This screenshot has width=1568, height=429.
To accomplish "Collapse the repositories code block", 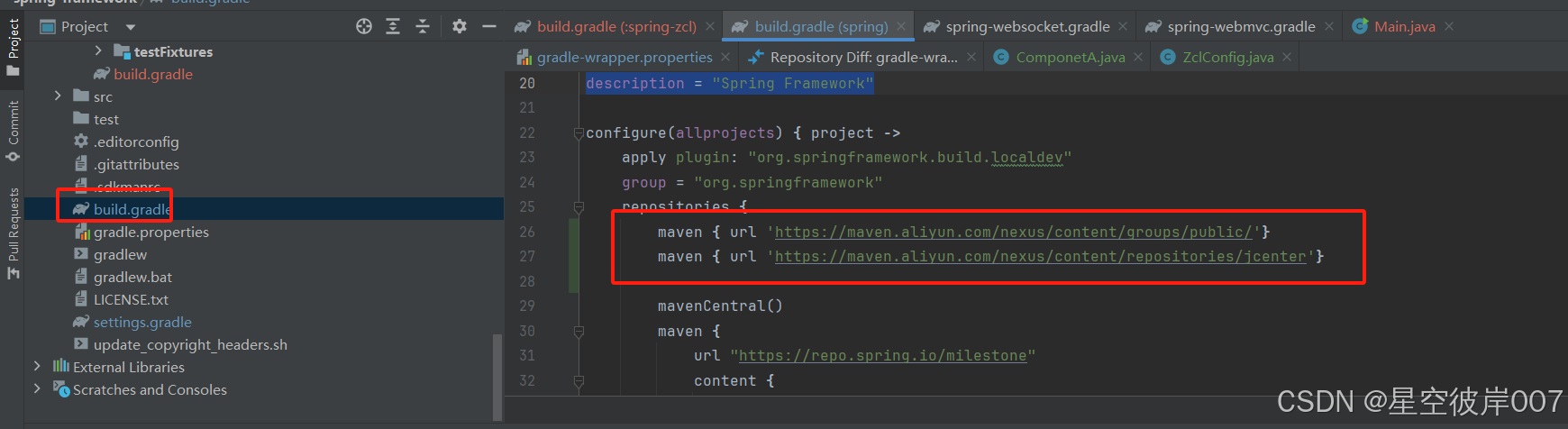I will 578,207.
